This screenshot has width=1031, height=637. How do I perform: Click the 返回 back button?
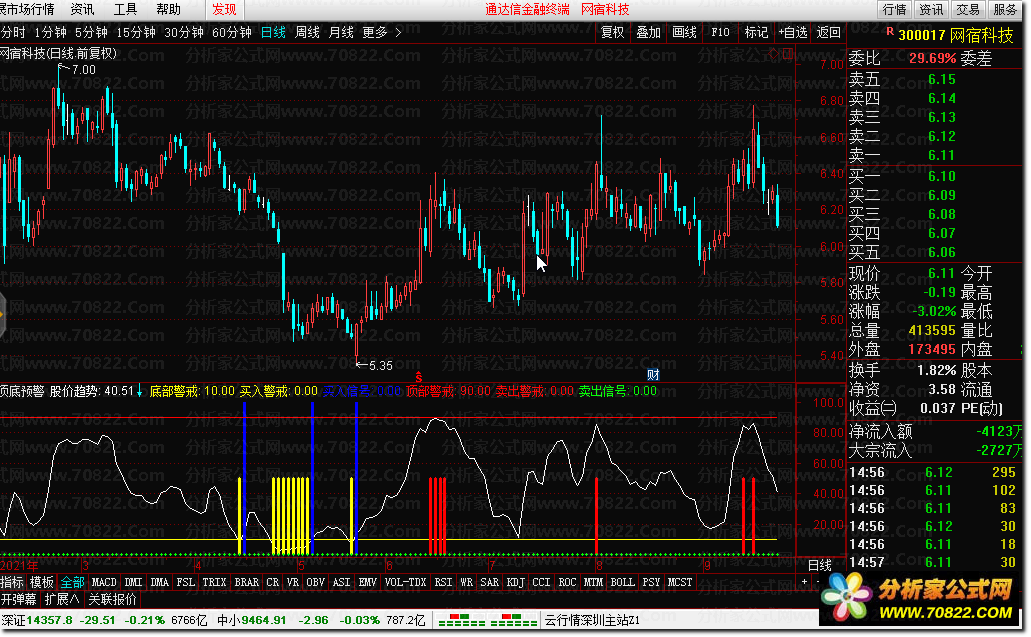[828, 32]
